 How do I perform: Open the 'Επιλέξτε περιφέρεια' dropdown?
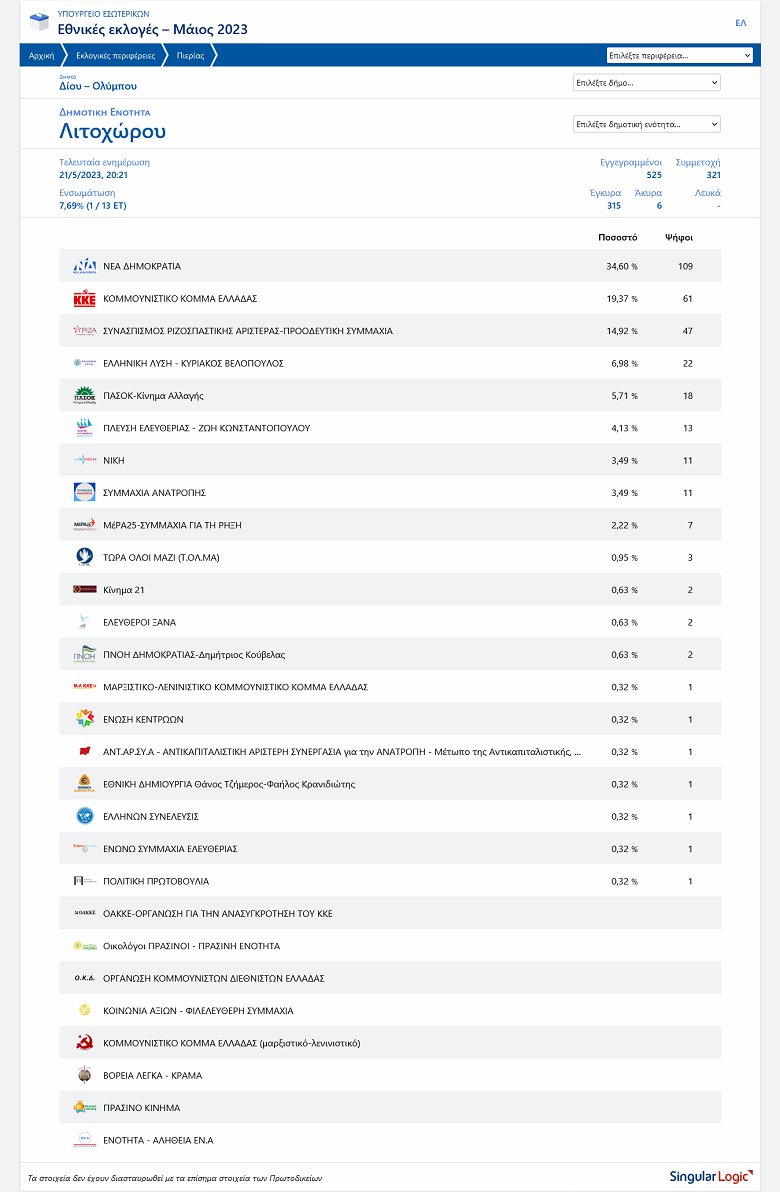tap(679, 56)
